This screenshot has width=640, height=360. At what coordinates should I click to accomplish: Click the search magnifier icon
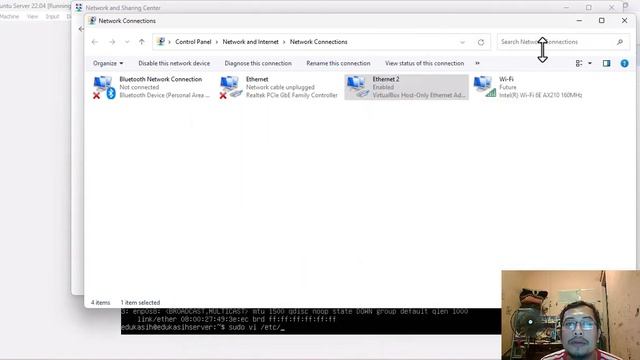620,42
